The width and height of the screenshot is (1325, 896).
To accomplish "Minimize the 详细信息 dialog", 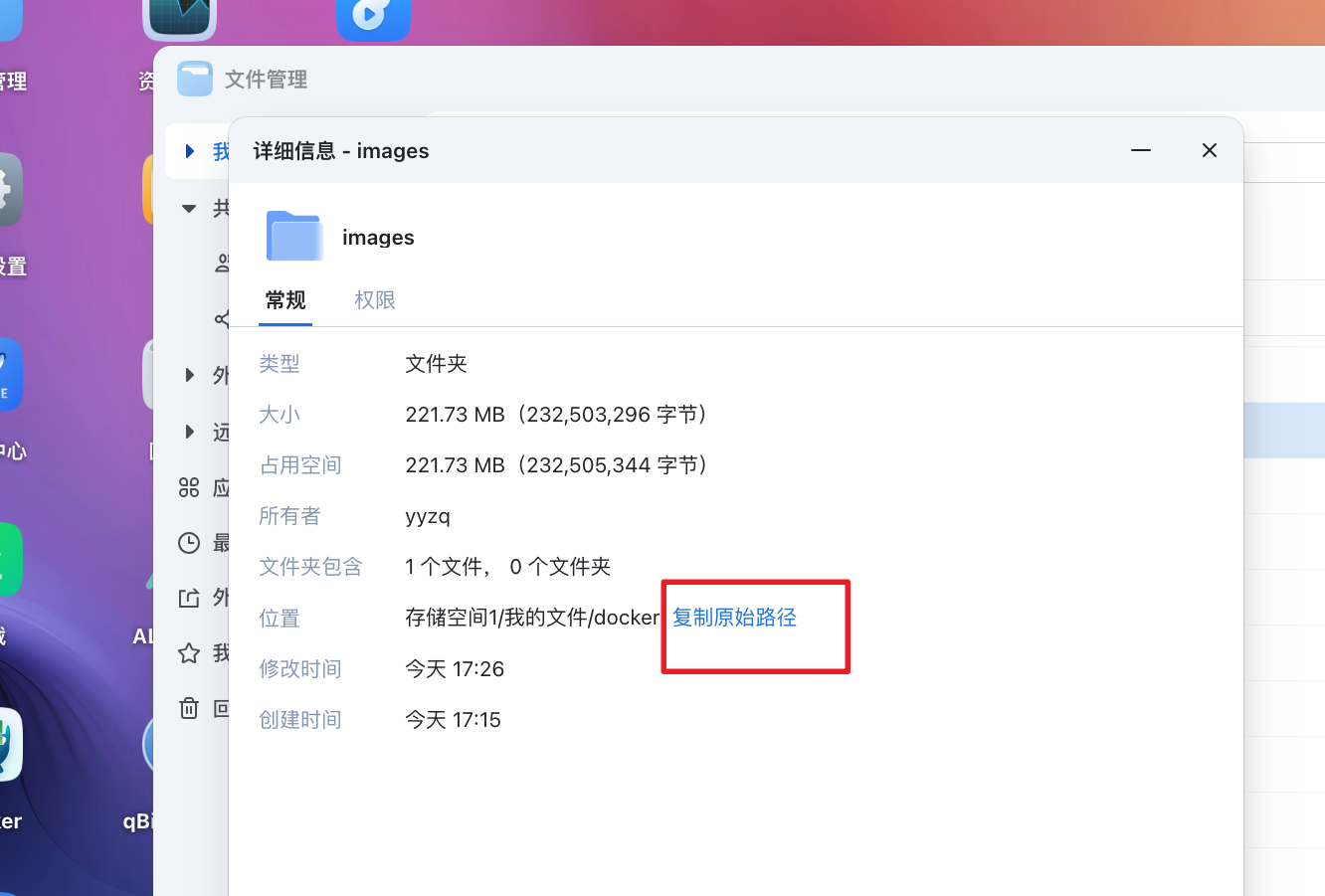I will tap(1141, 150).
